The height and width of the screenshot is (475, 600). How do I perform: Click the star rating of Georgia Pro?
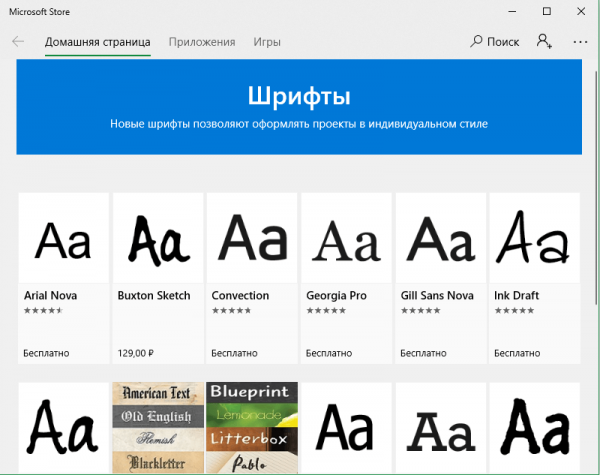pyautogui.click(x=326, y=310)
